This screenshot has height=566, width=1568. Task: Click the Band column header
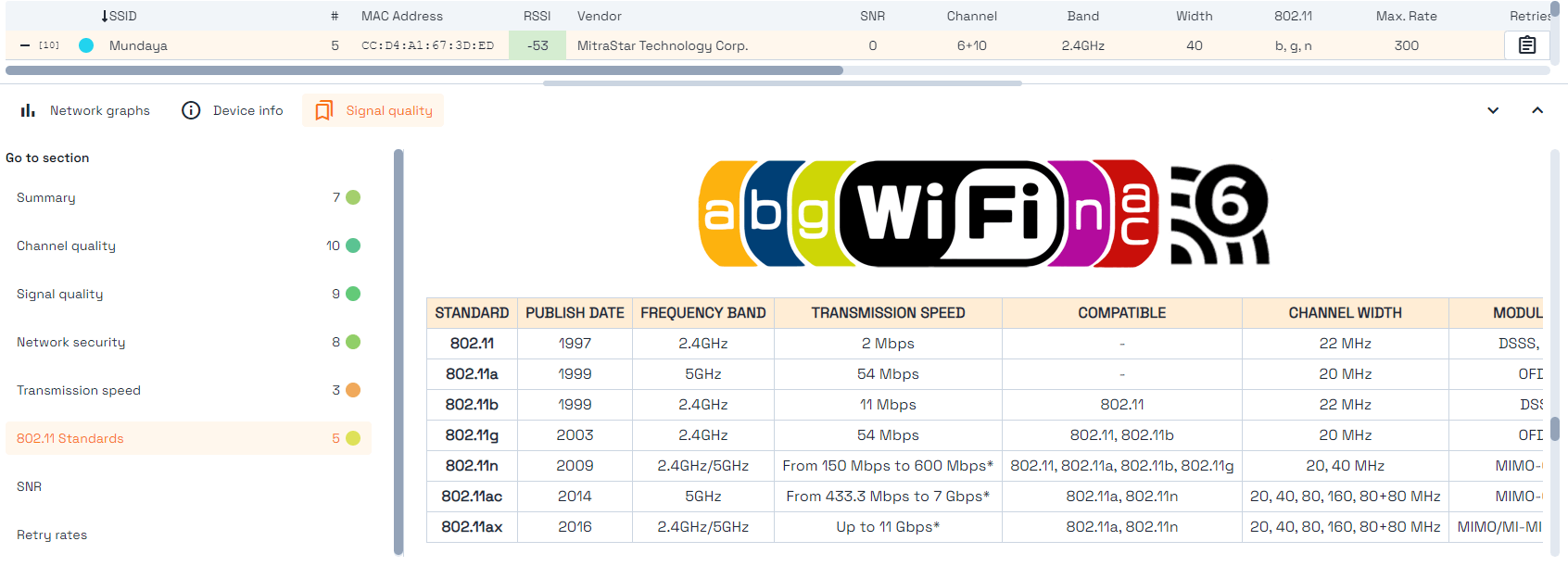point(1083,16)
